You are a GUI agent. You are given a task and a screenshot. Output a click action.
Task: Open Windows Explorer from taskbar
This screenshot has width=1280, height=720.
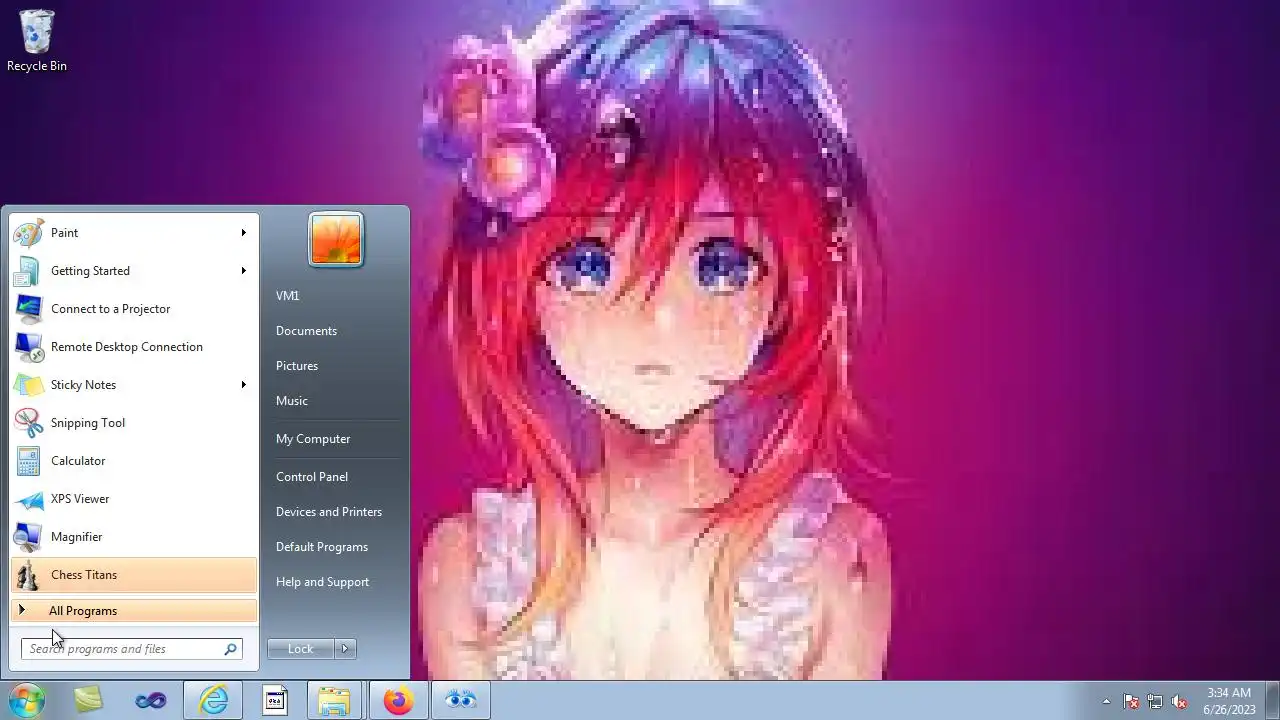[x=336, y=701]
